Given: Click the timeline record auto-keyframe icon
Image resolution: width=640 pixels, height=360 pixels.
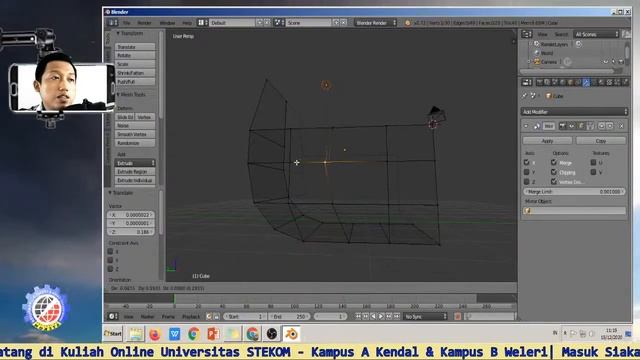Looking at the screenshot, I should click(x=458, y=316).
